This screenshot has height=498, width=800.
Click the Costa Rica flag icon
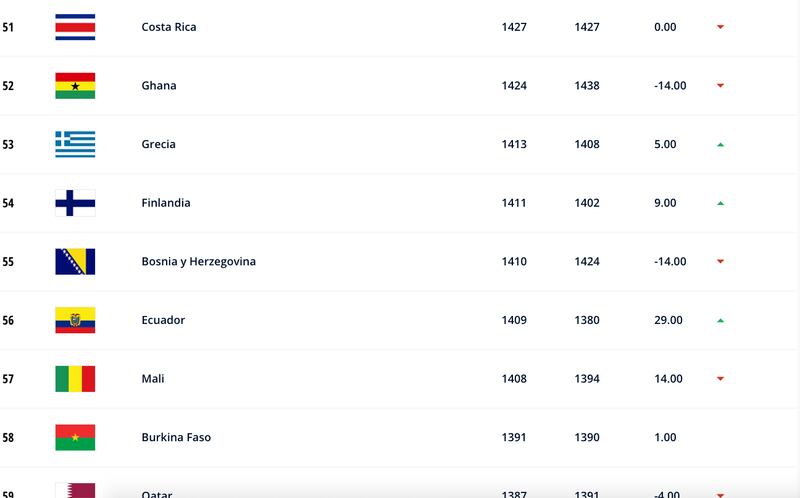coord(75,27)
